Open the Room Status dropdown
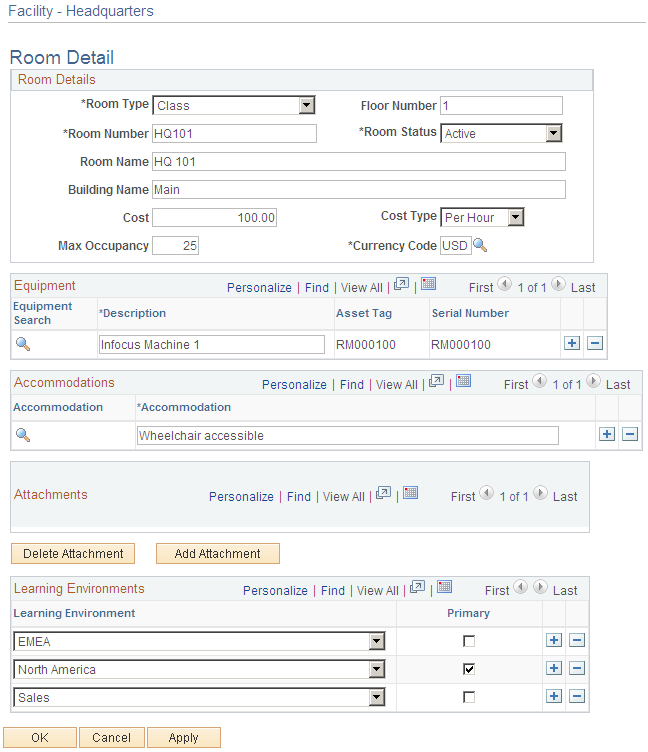Image resolution: width=648 pixels, height=752 pixels. pos(554,133)
